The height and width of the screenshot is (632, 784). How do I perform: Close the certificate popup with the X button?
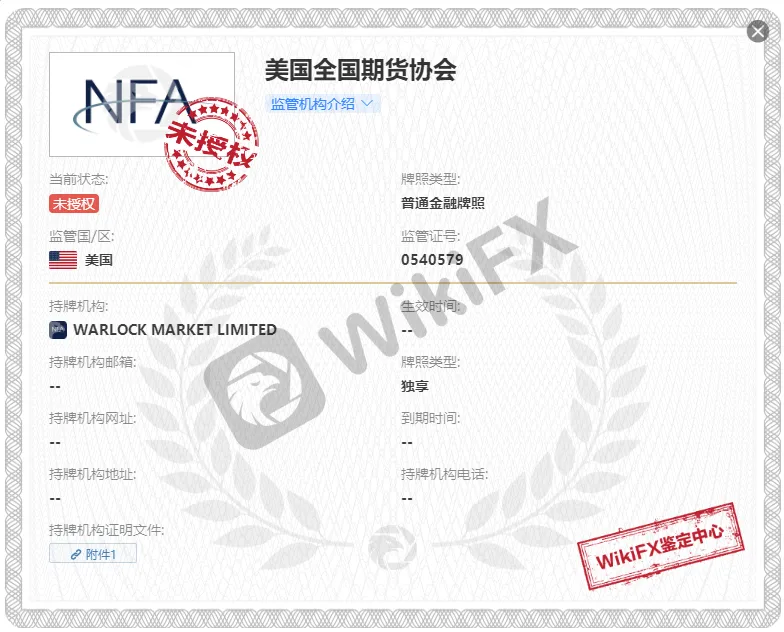(x=758, y=32)
